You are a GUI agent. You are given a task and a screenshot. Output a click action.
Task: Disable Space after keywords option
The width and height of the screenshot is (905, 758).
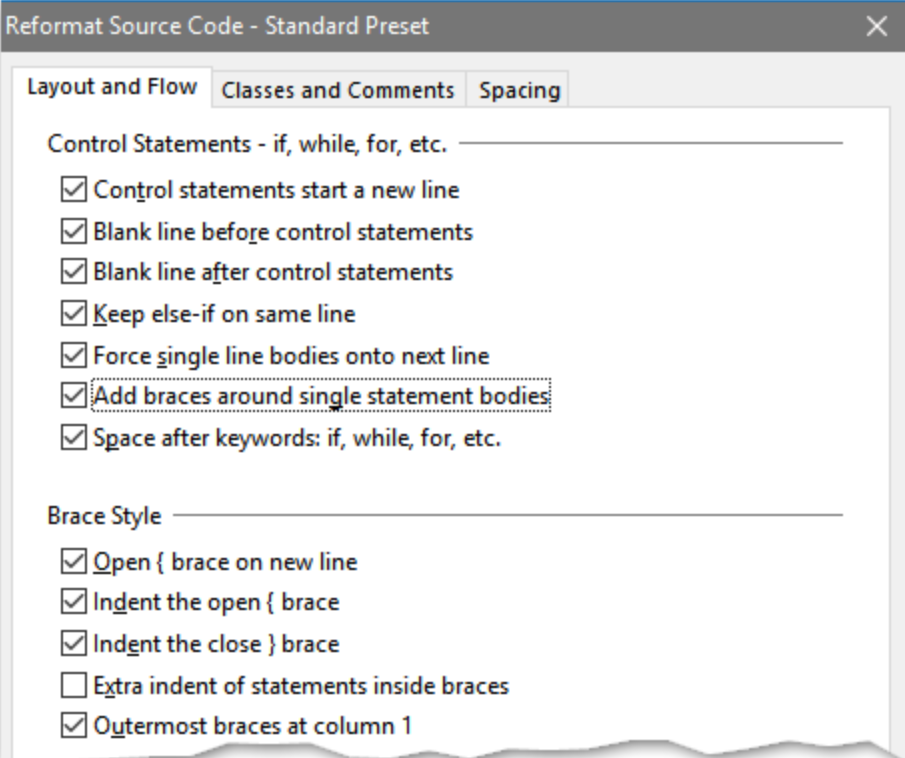74,438
